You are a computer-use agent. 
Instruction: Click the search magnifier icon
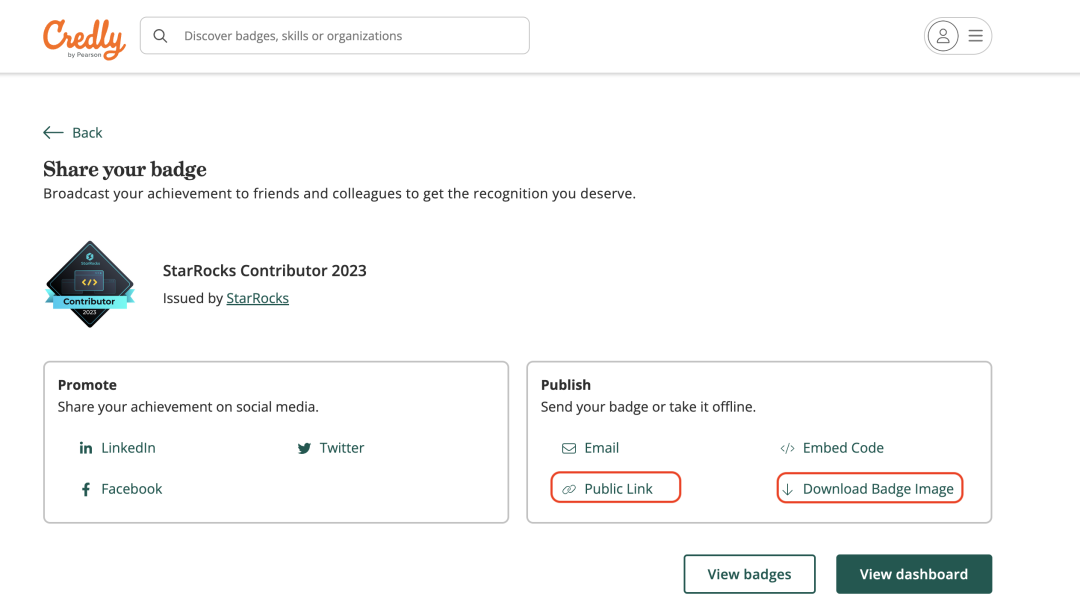pos(160,36)
